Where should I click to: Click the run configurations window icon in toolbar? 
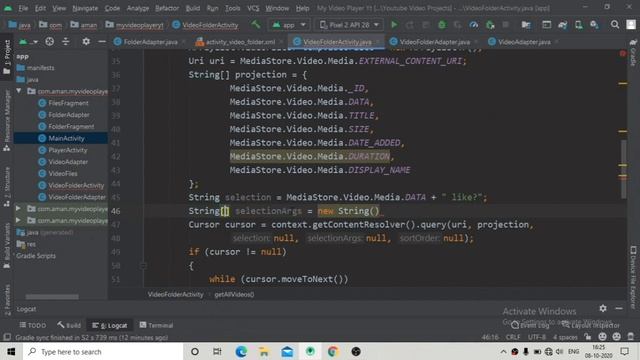click(x=546, y=25)
